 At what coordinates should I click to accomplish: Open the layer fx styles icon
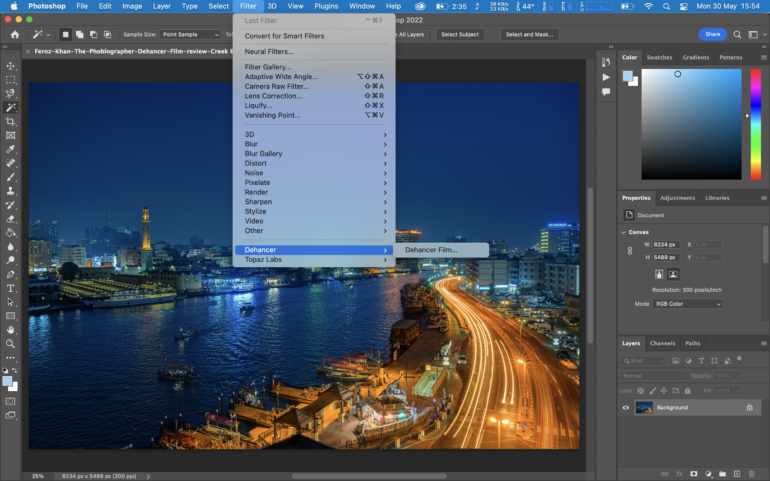[679, 474]
